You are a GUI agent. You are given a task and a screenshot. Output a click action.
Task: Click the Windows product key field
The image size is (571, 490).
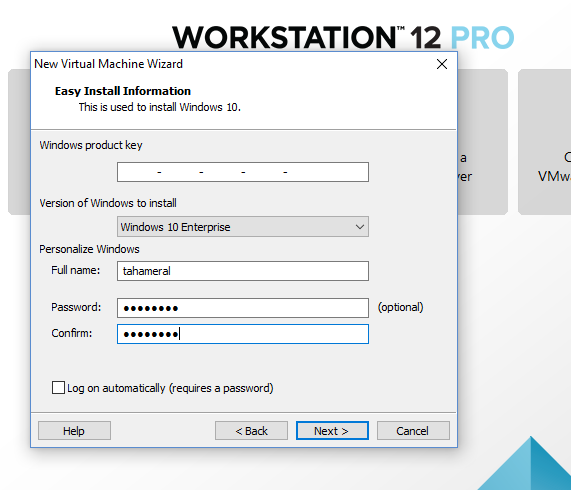243,172
